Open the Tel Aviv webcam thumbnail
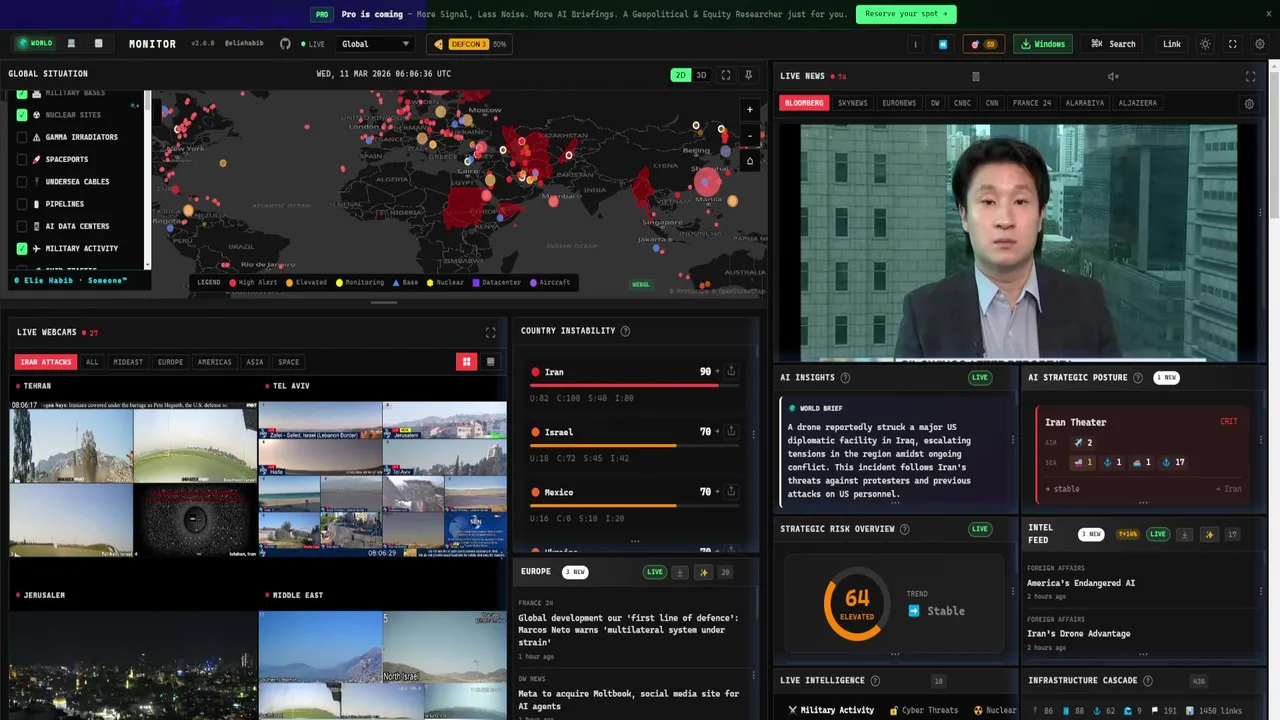This screenshot has height=720, width=1280. click(x=383, y=480)
